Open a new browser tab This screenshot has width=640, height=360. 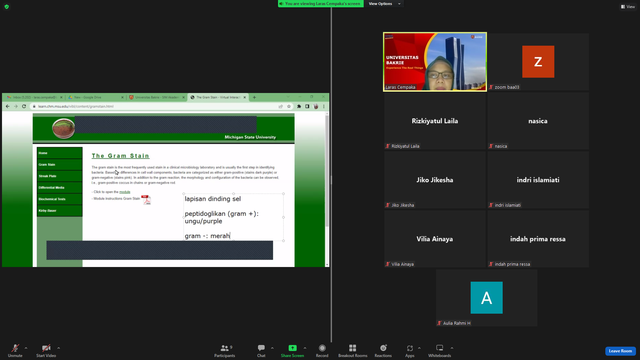click(x=254, y=97)
